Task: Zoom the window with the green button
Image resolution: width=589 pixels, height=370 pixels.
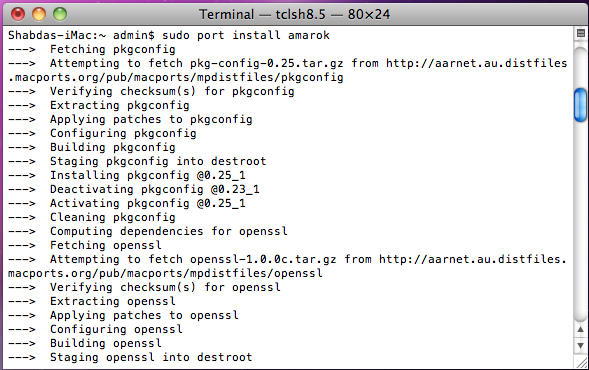Action: pos(60,14)
